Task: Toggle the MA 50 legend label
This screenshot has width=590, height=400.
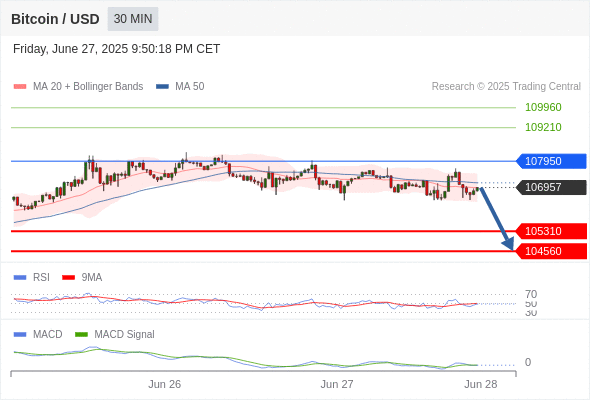Action: click(x=190, y=87)
